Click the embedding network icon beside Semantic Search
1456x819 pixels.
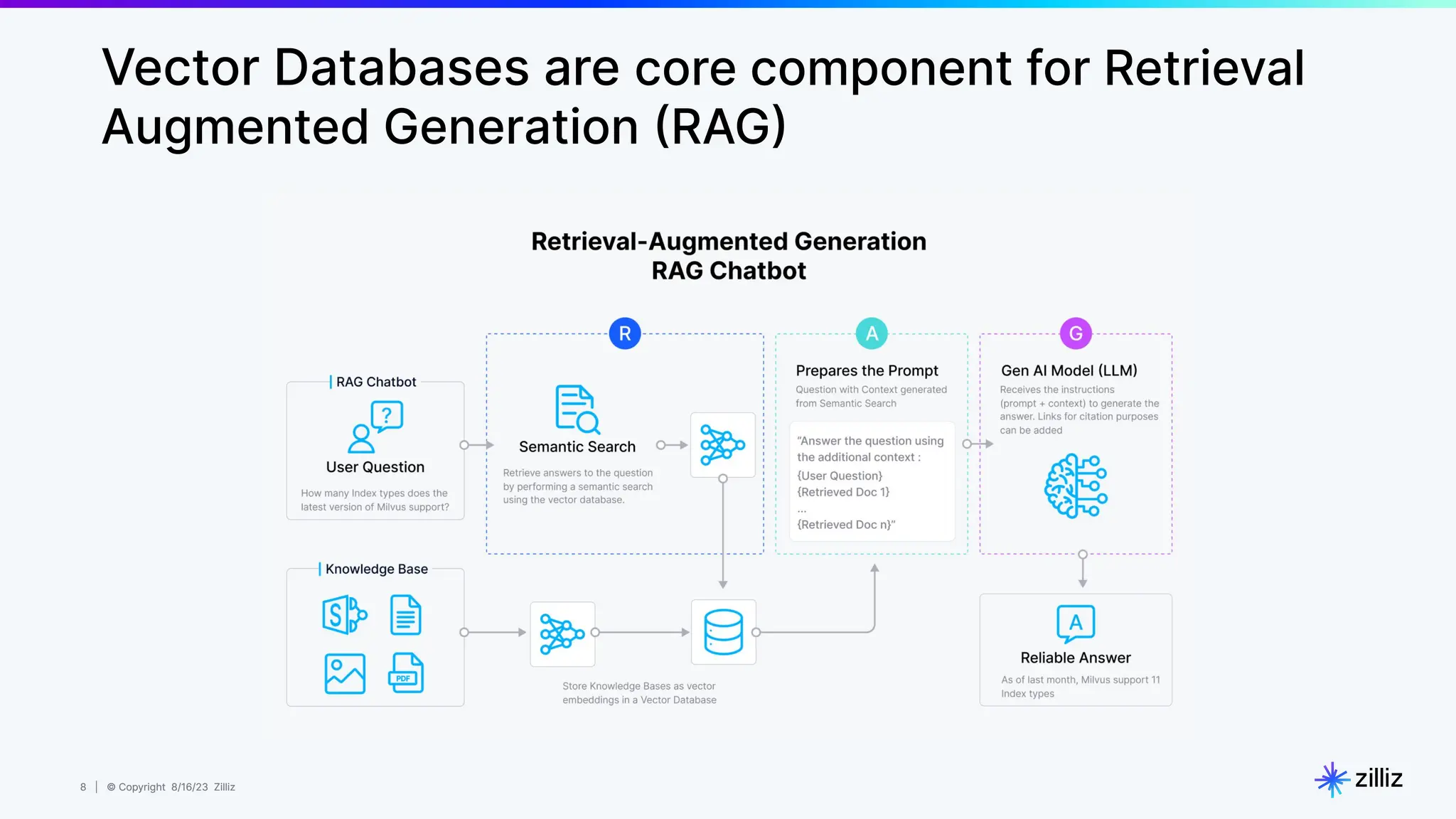click(x=722, y=445)
